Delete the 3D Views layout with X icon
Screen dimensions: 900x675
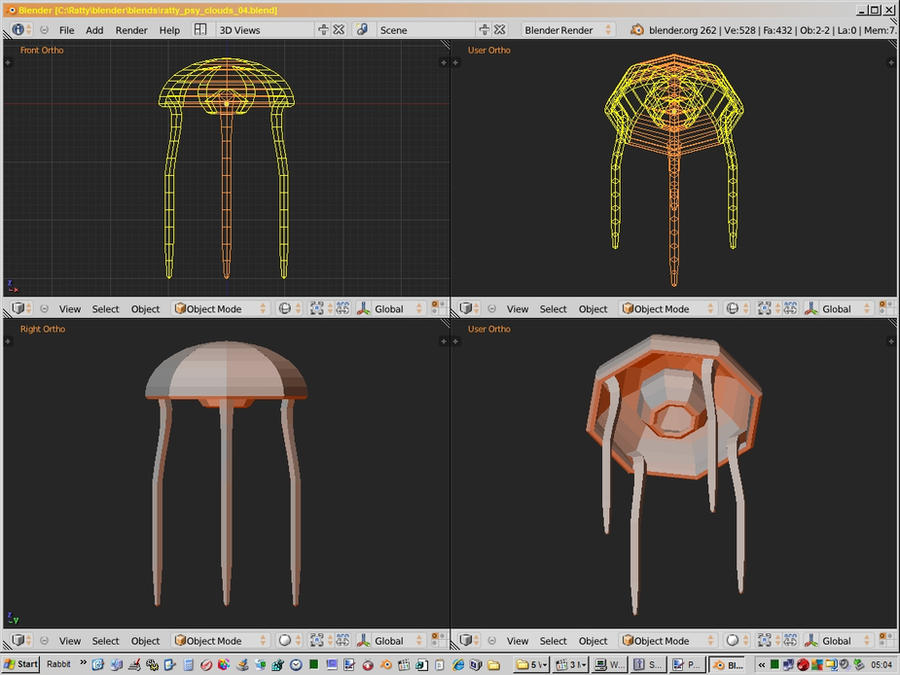tap(339, 30)
